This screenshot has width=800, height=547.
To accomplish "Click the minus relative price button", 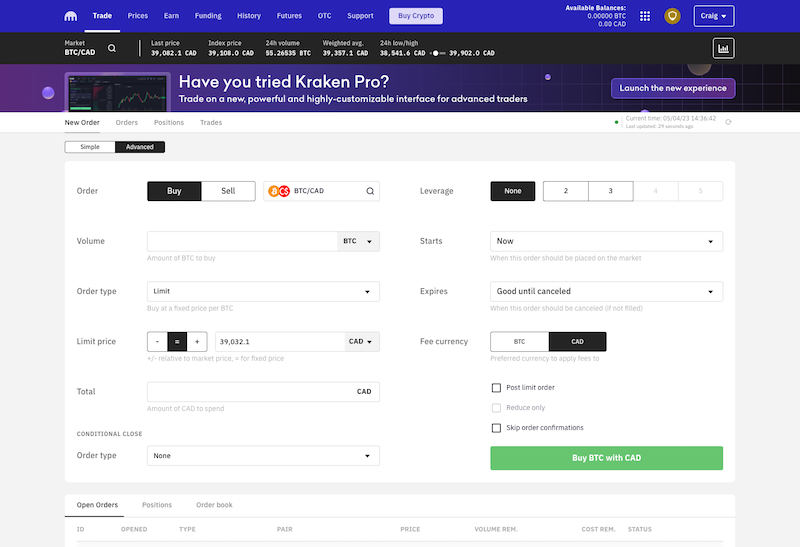I will (157, 341).
